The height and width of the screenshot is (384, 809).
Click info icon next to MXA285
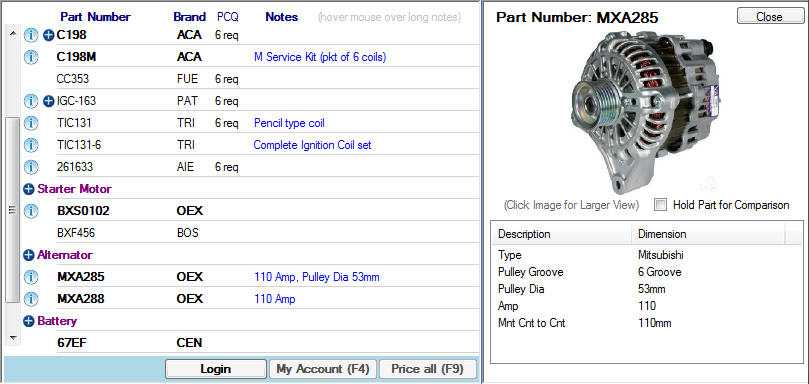[x=31, y=277]
